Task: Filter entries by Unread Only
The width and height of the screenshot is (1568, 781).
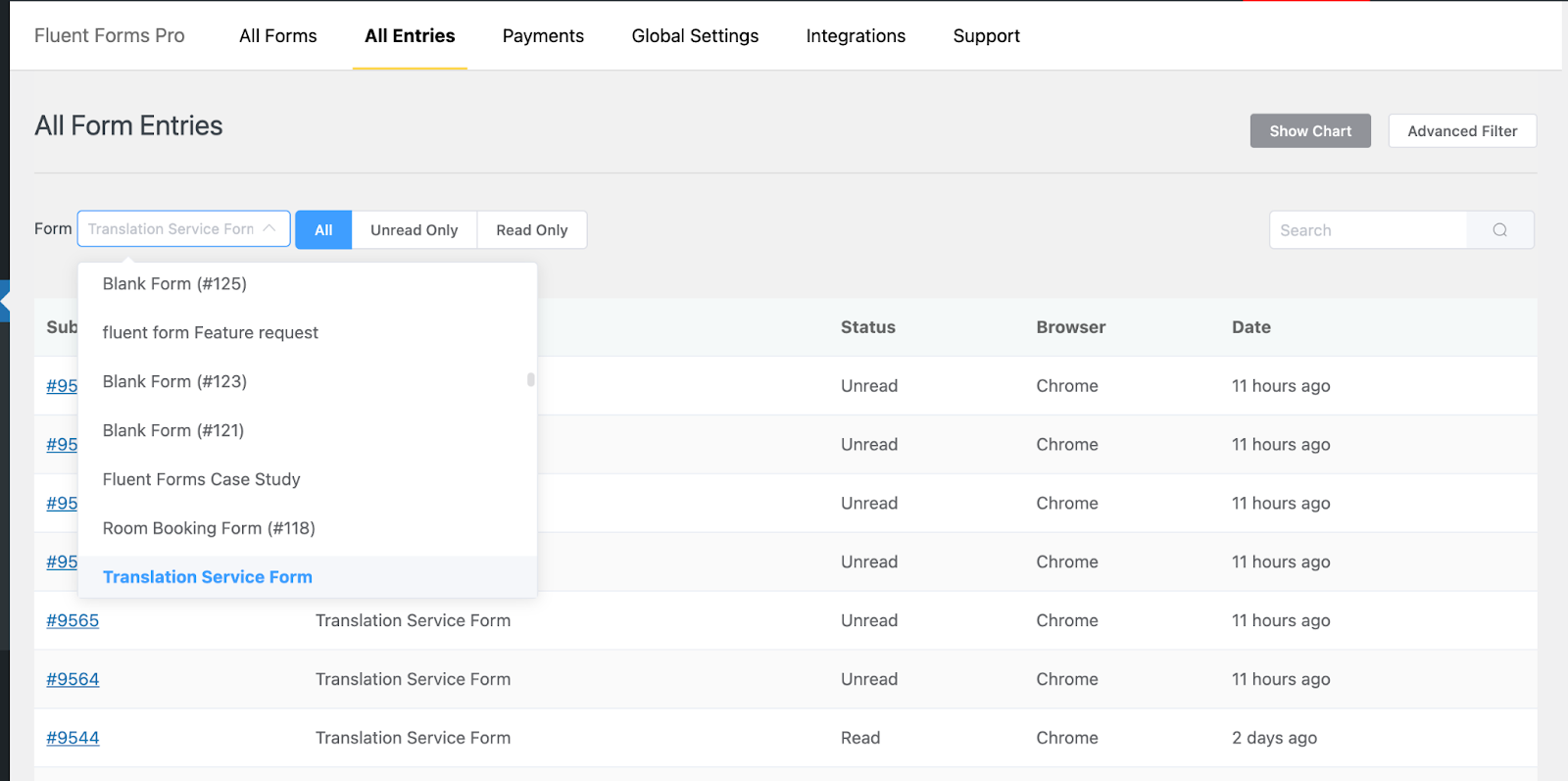Action: (x=415, y=230)
